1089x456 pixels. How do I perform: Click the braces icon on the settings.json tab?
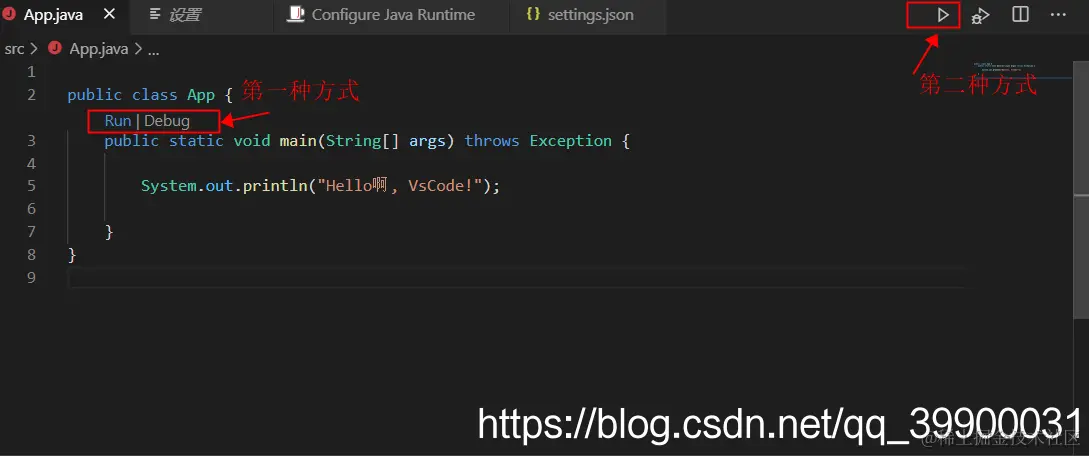(x=533, y=14)
